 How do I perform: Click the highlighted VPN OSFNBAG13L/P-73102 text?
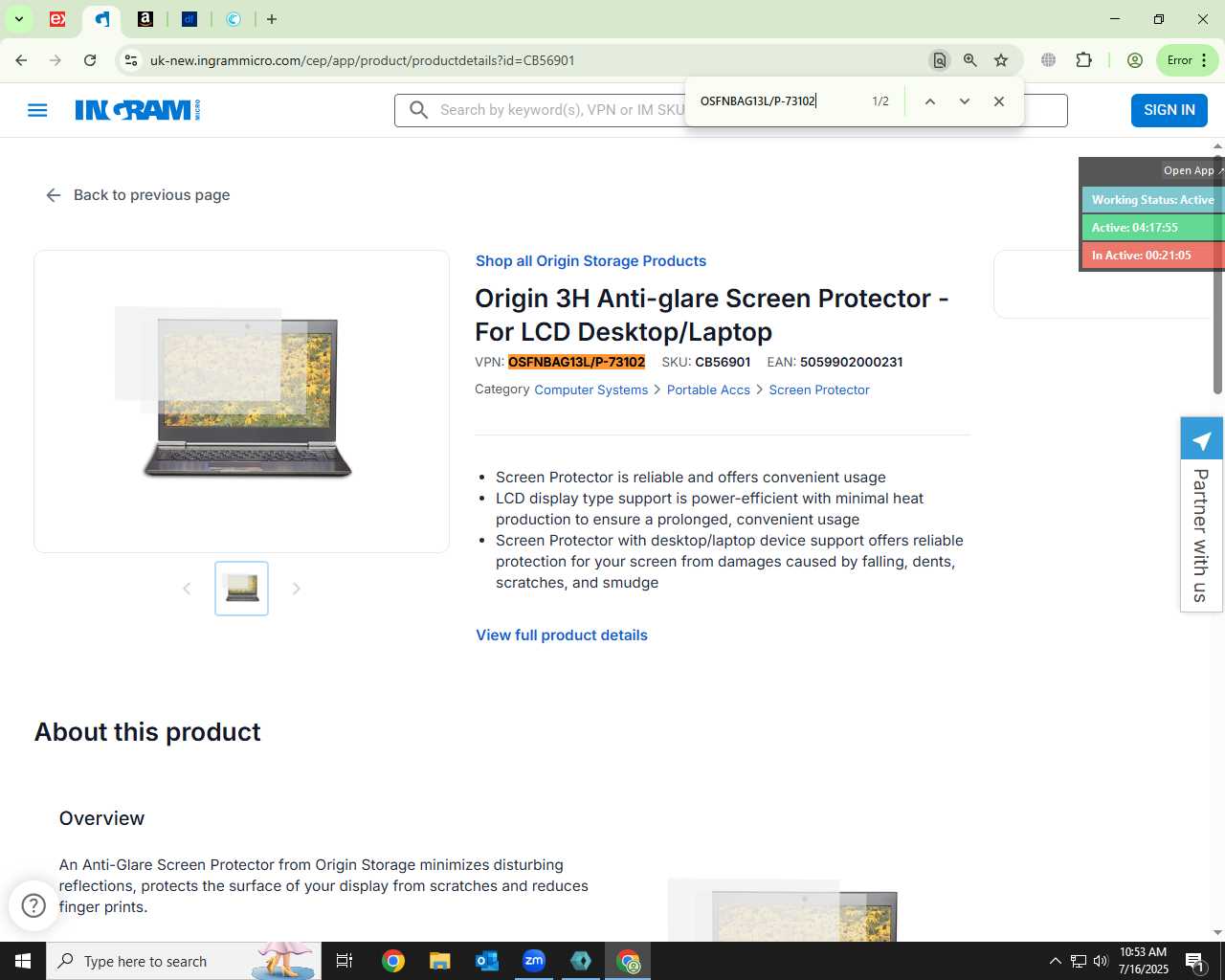coord(576,362)
